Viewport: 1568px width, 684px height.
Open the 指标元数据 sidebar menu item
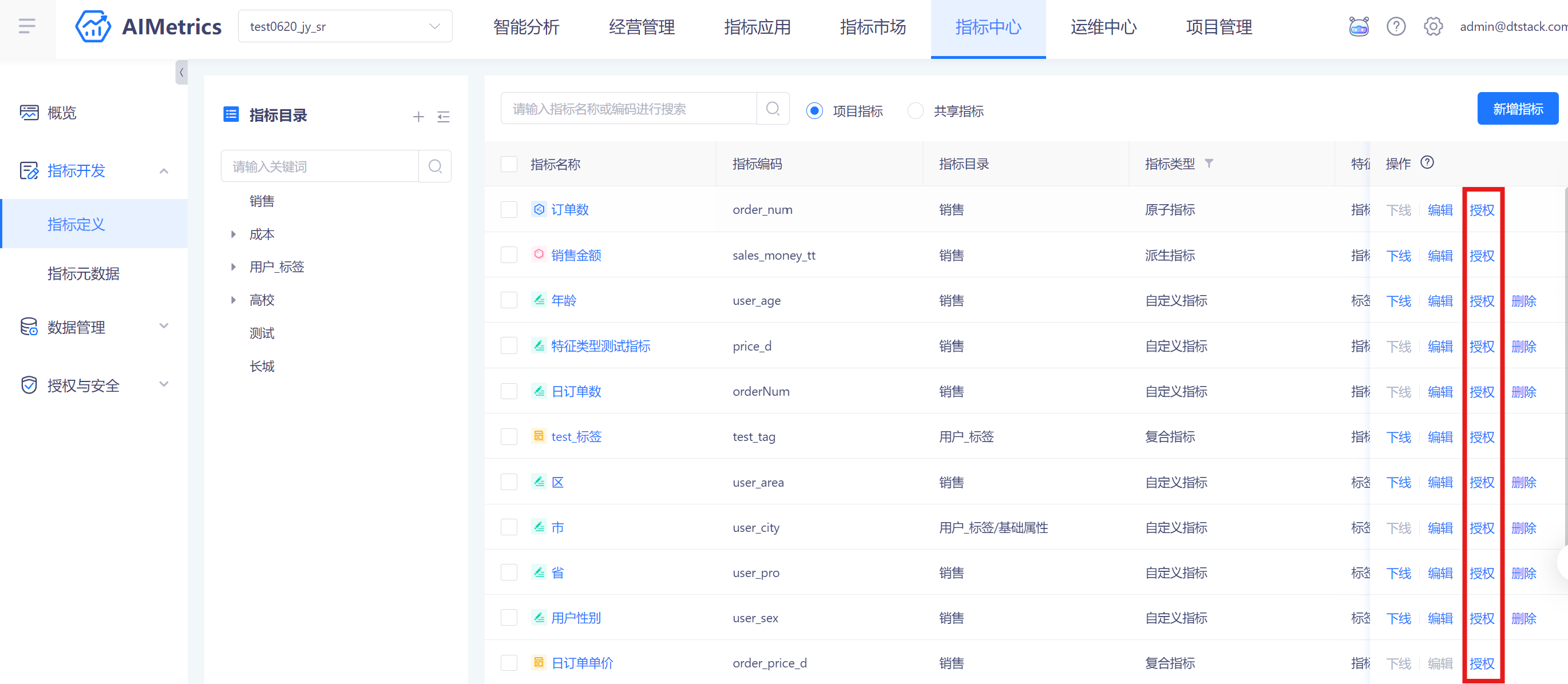click(x=84, y=274)
